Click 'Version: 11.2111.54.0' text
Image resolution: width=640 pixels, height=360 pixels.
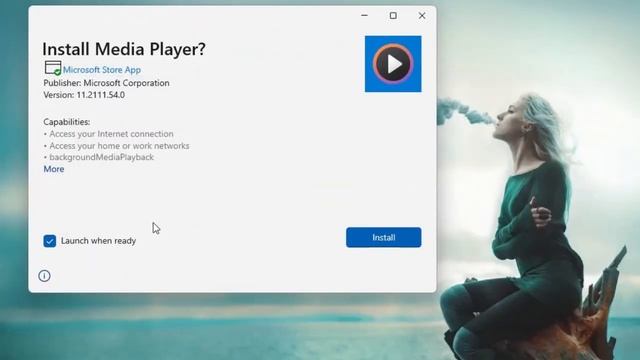point(84,95)
